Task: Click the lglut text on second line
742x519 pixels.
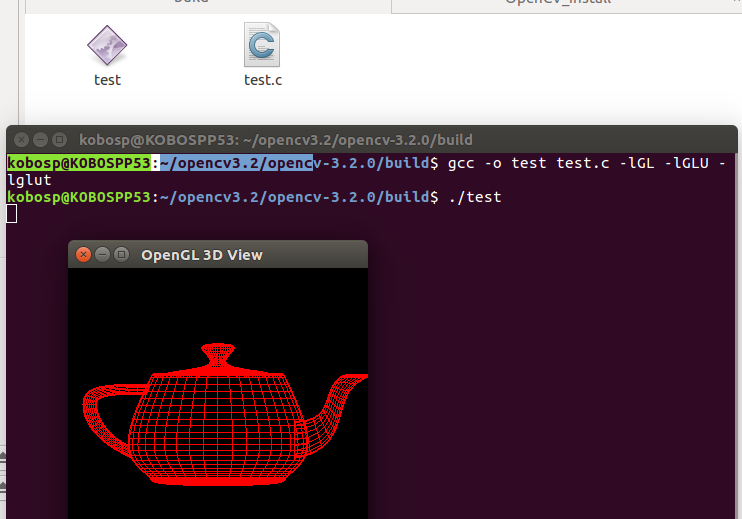Action: point(29,180)
